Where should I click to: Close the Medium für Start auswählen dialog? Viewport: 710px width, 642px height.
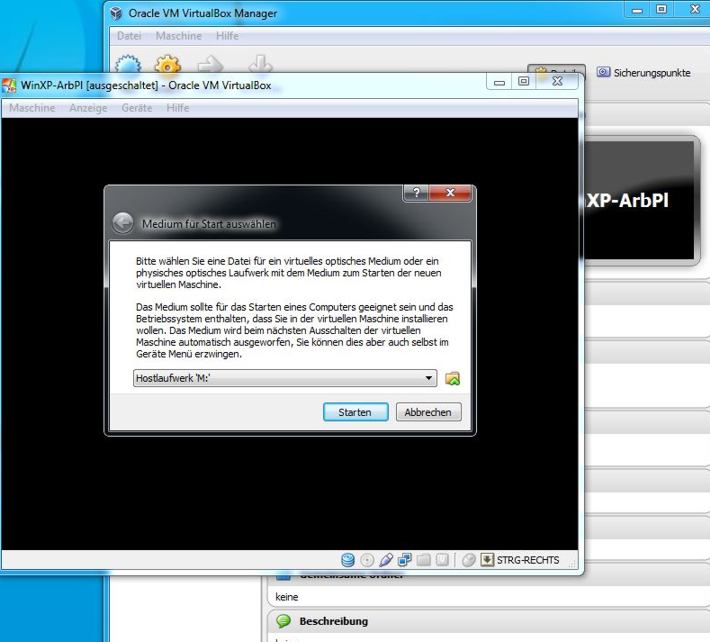(450, 192)
